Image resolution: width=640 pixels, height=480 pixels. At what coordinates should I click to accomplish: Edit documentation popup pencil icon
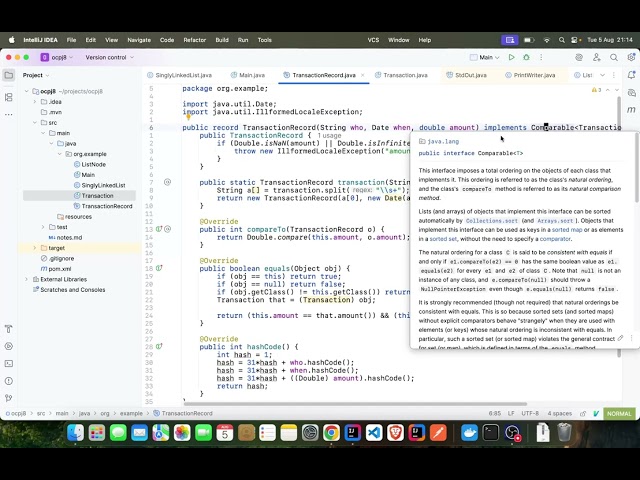tap(620, 338)
